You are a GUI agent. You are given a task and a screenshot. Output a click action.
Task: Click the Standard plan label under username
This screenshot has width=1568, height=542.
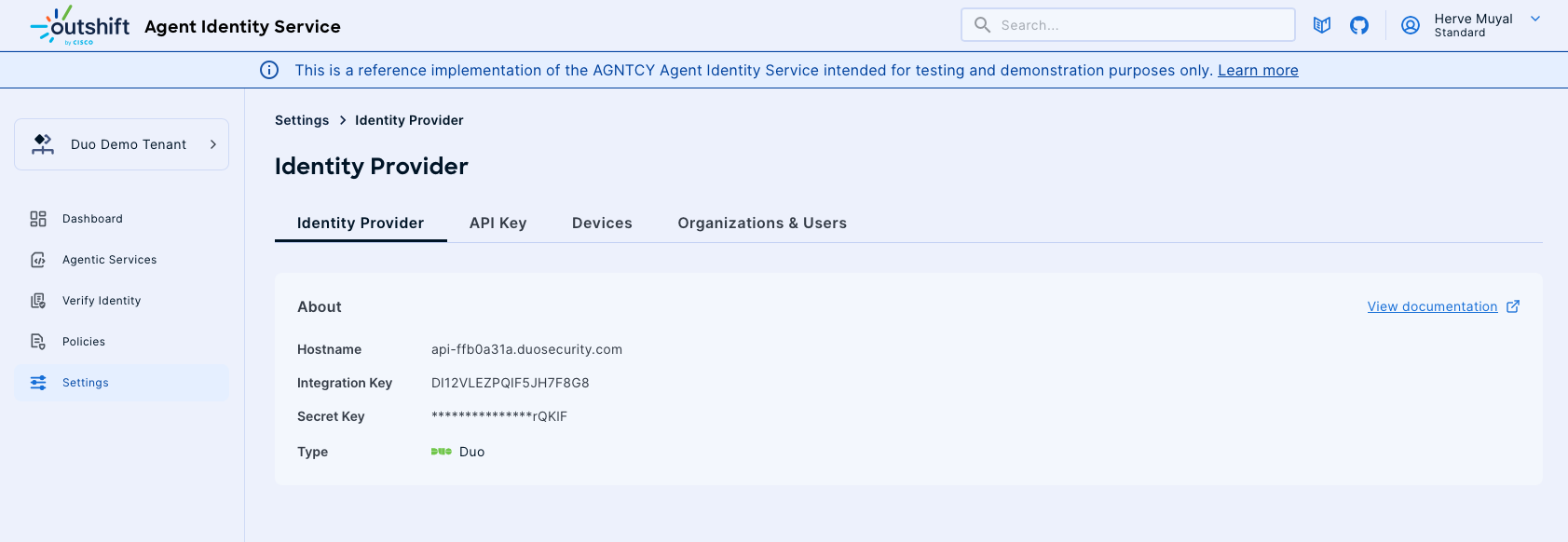coord(1460,33)
